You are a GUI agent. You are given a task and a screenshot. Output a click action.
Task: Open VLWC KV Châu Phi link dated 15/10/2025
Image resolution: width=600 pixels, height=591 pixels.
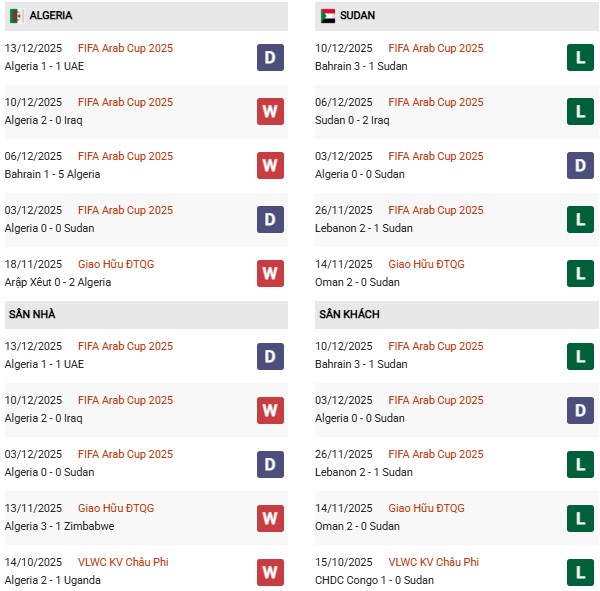pos(434,562)
